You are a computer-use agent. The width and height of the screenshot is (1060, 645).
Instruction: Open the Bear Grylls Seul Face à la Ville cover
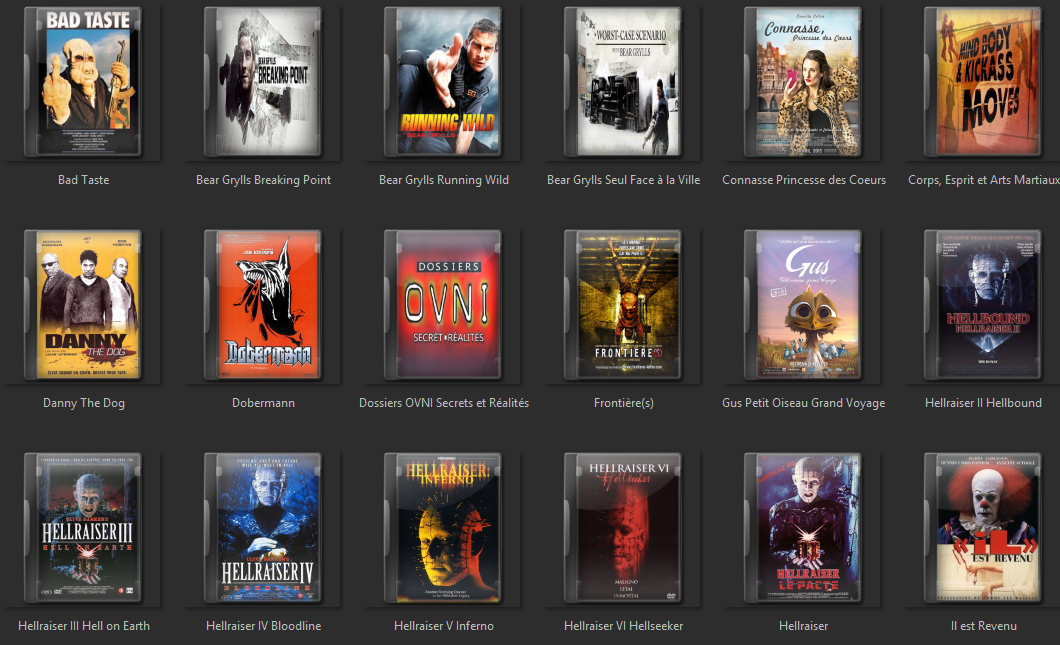[x=623, y=82]
